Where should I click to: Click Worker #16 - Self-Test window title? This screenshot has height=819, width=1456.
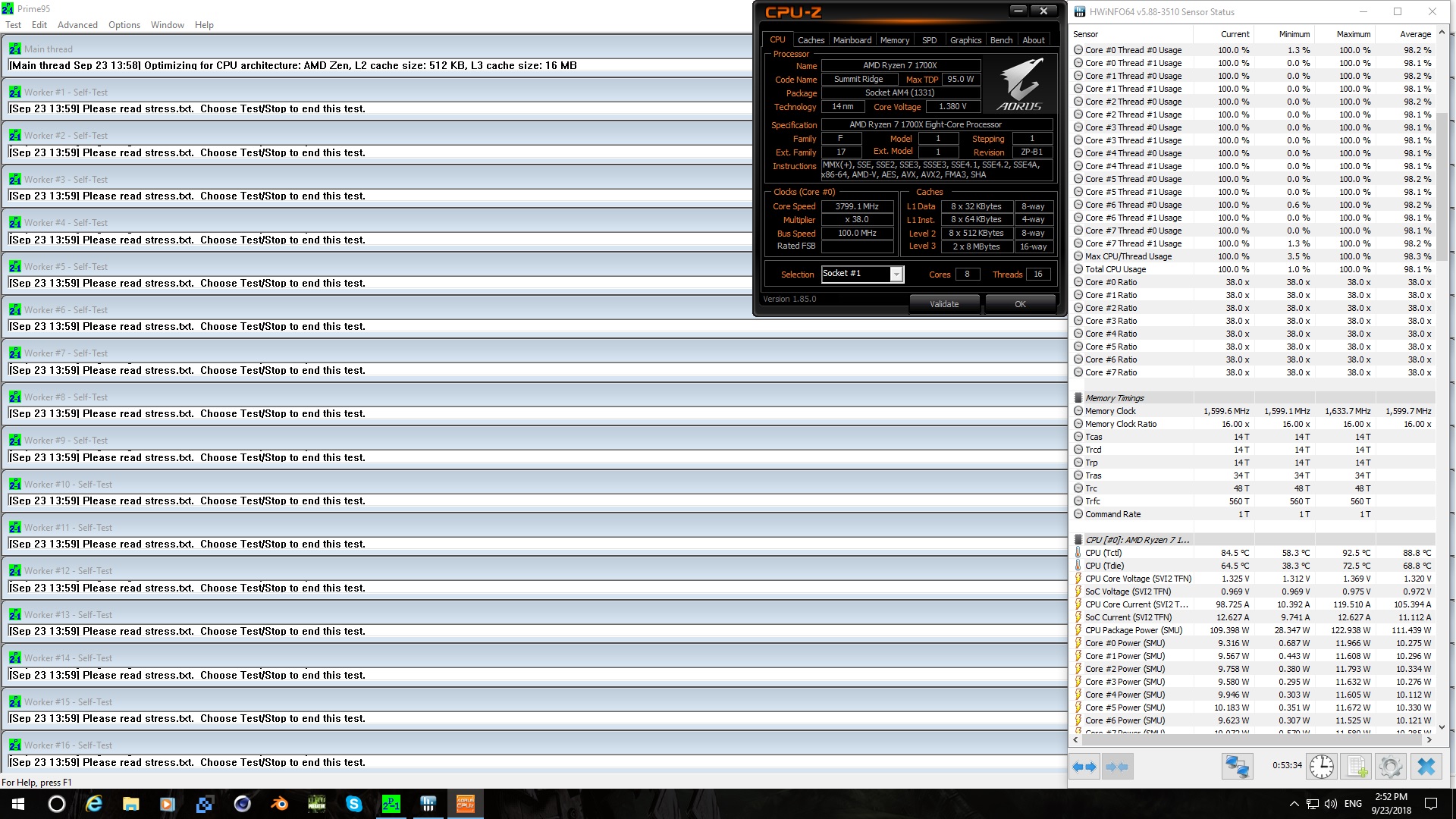coord(68,745)
